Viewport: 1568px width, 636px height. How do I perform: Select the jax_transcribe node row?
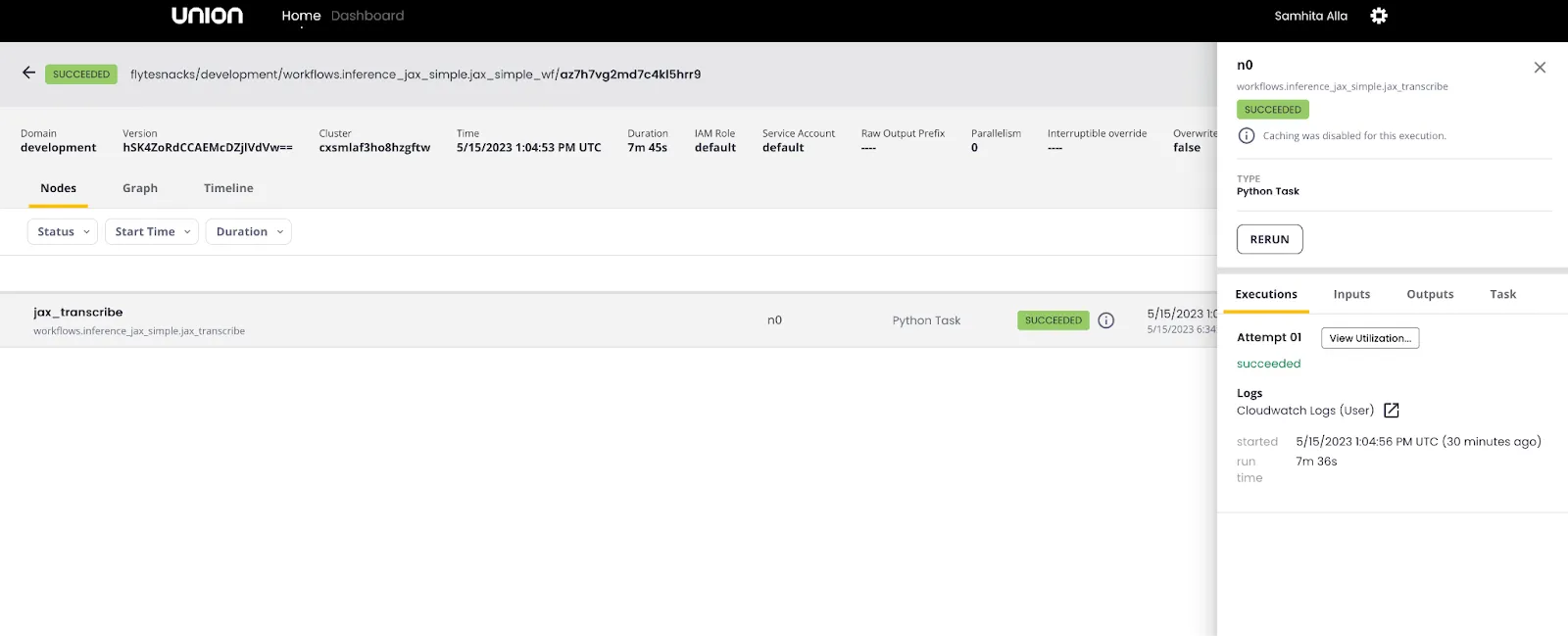click(x=608, y=320)
